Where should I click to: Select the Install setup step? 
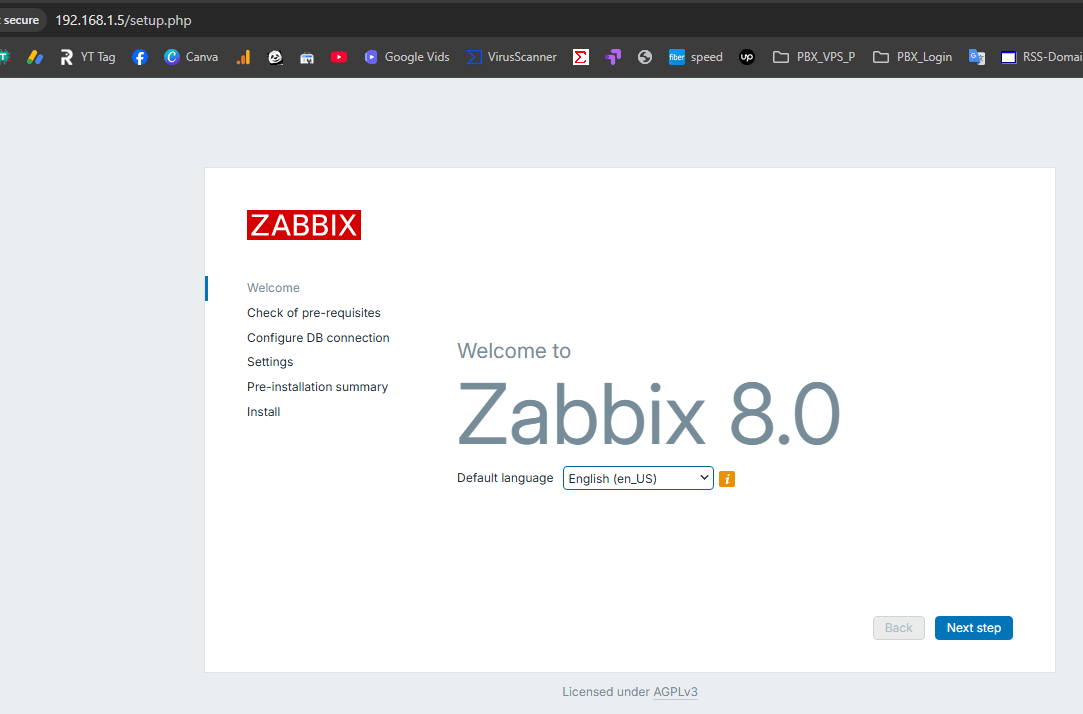[x=264, y=412]
